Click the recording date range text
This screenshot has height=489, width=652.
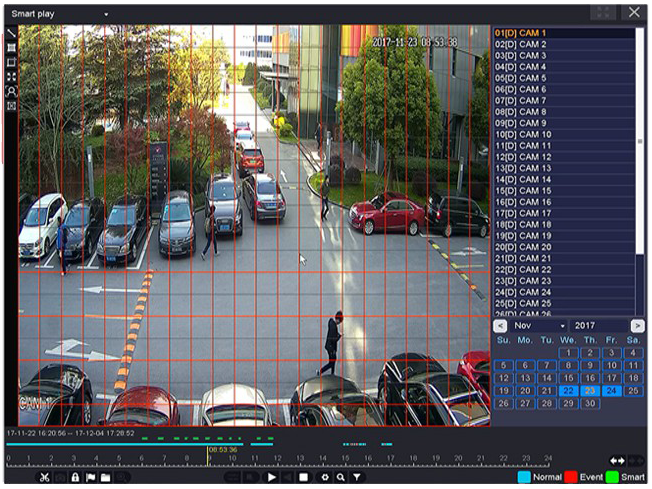(70, 433)
